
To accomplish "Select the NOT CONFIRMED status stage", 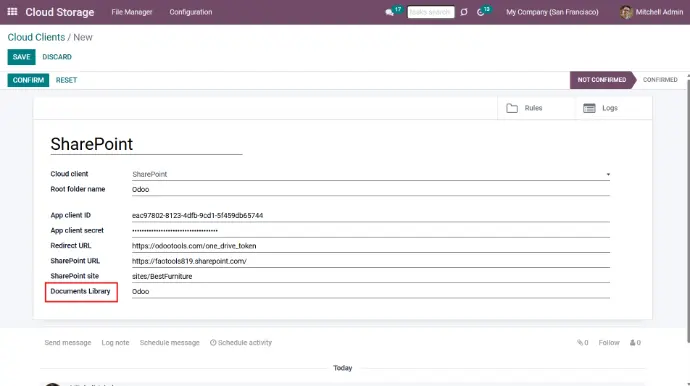I will point(602,80).
